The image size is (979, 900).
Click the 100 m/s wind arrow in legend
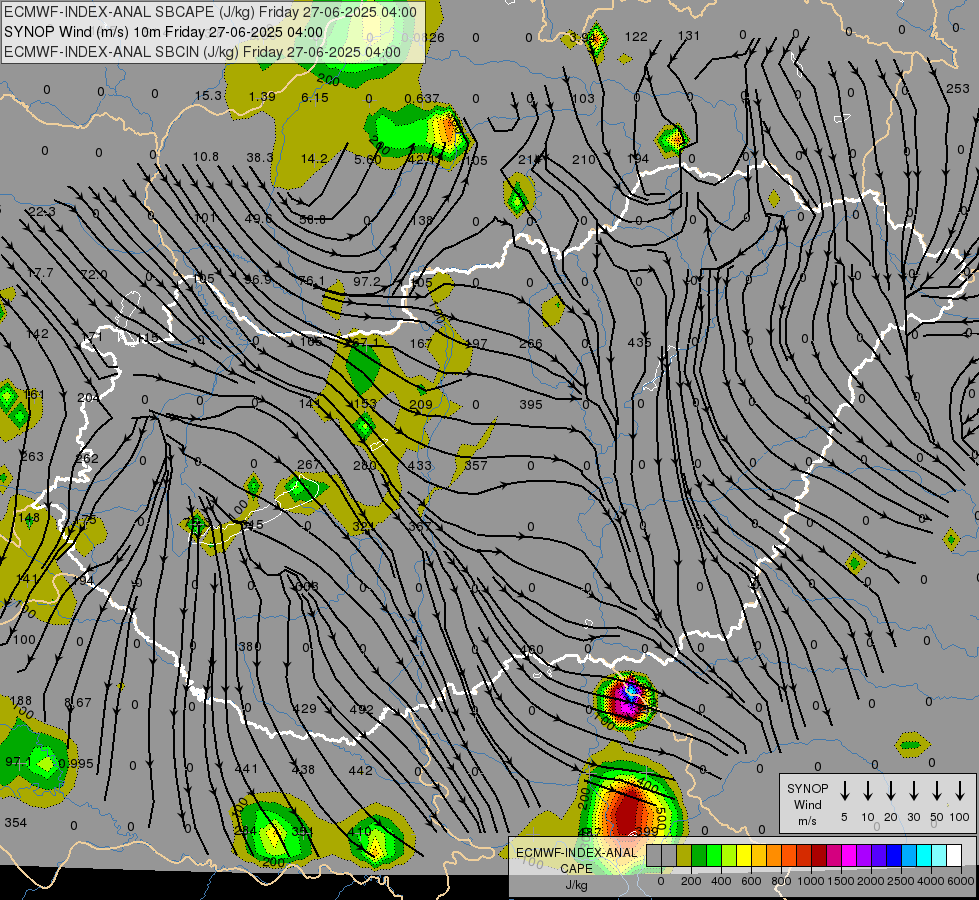tap(960, 790)
